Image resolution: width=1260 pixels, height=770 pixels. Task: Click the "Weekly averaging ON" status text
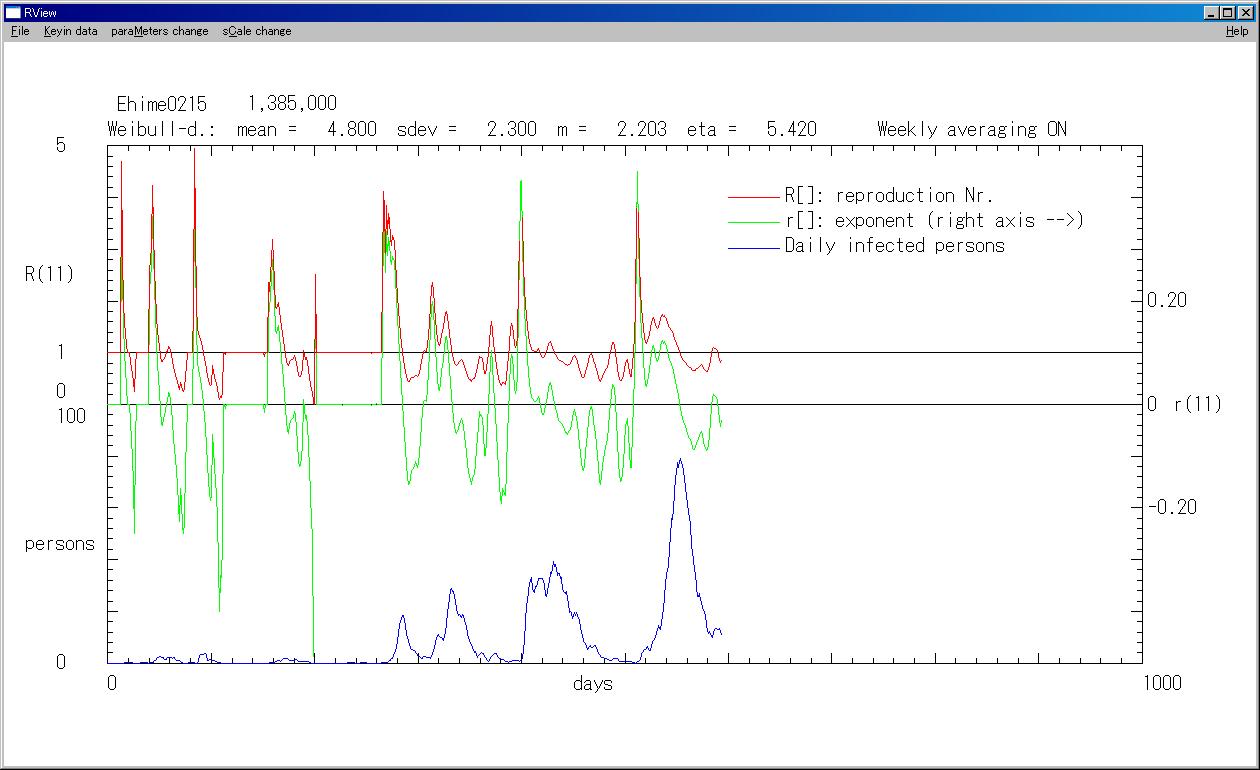[972, 129]
